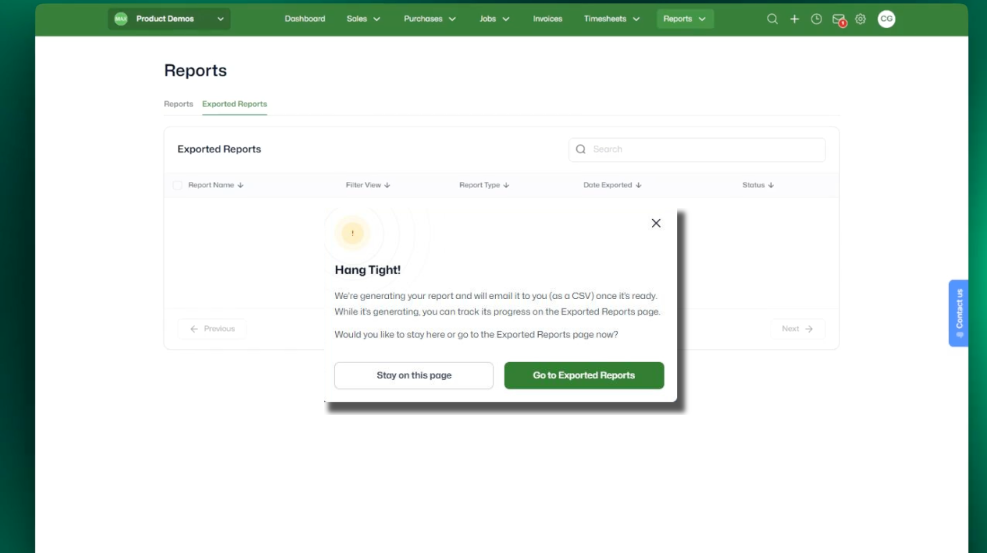The width and height of the screenshot is (987, 553).
Task: Click Stay on this page button
Action: [x=414, y=375]
